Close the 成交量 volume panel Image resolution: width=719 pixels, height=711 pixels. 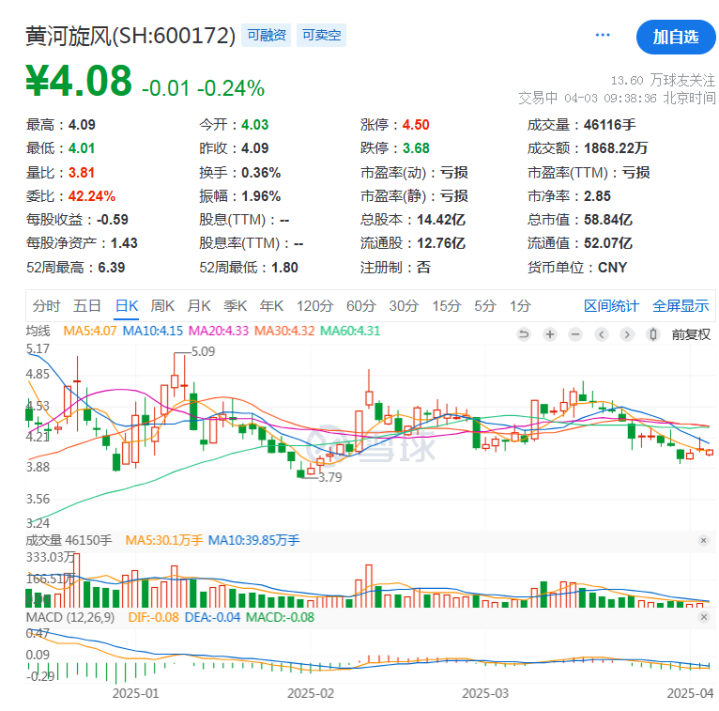703,540
